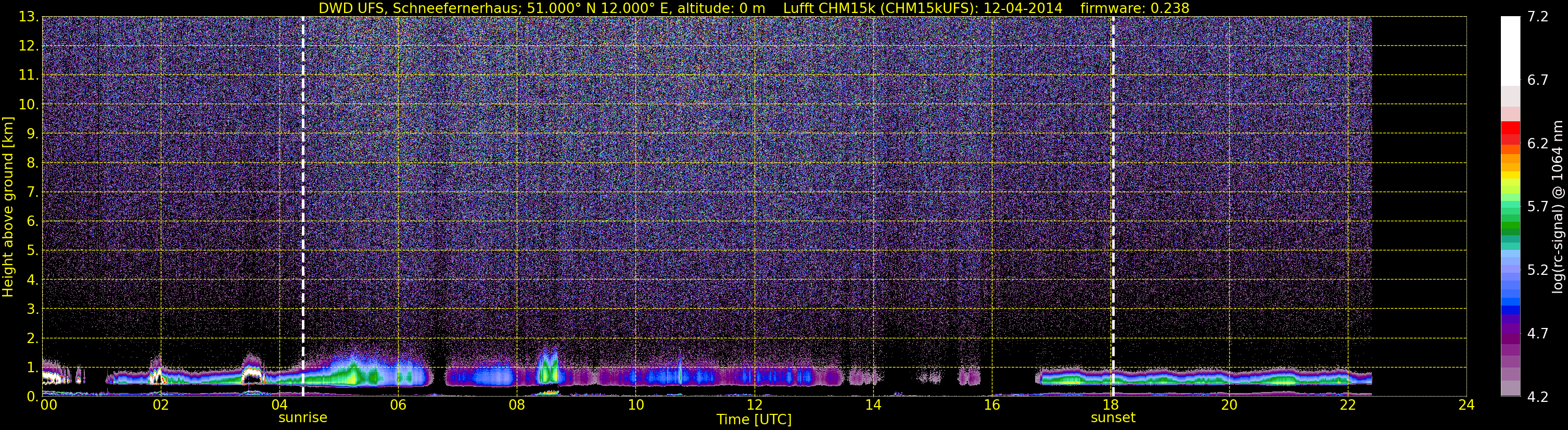The width and height of the screenshot is (1568, 430).
Task: Click the white dashed sunset marker line
Action: [x=1113, y=207]
